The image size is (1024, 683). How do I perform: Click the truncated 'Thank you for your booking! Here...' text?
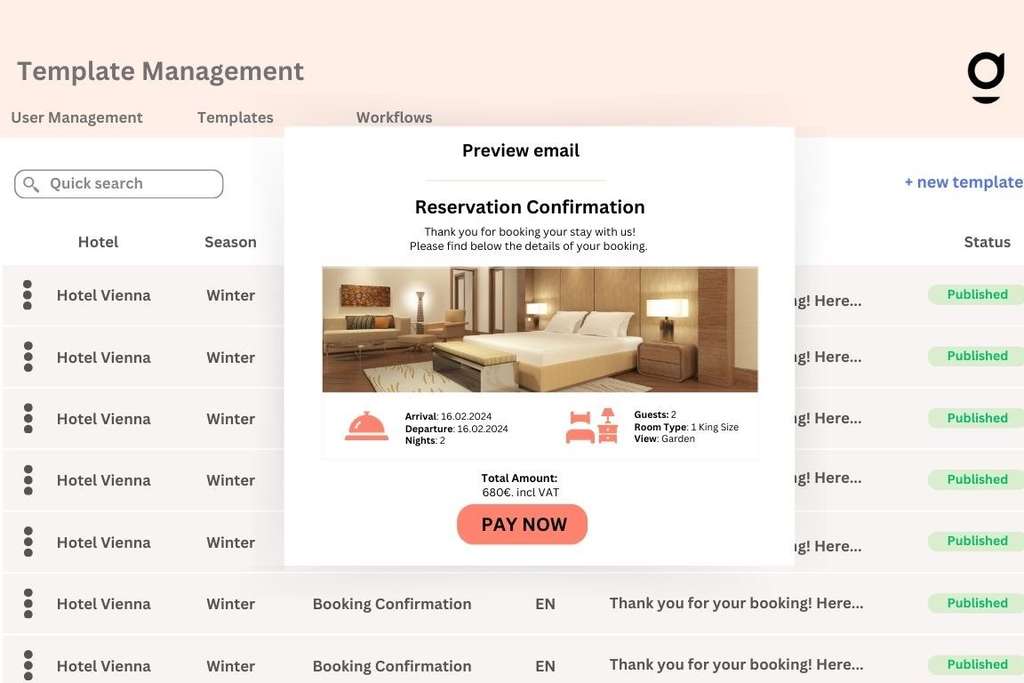[737, 604]
